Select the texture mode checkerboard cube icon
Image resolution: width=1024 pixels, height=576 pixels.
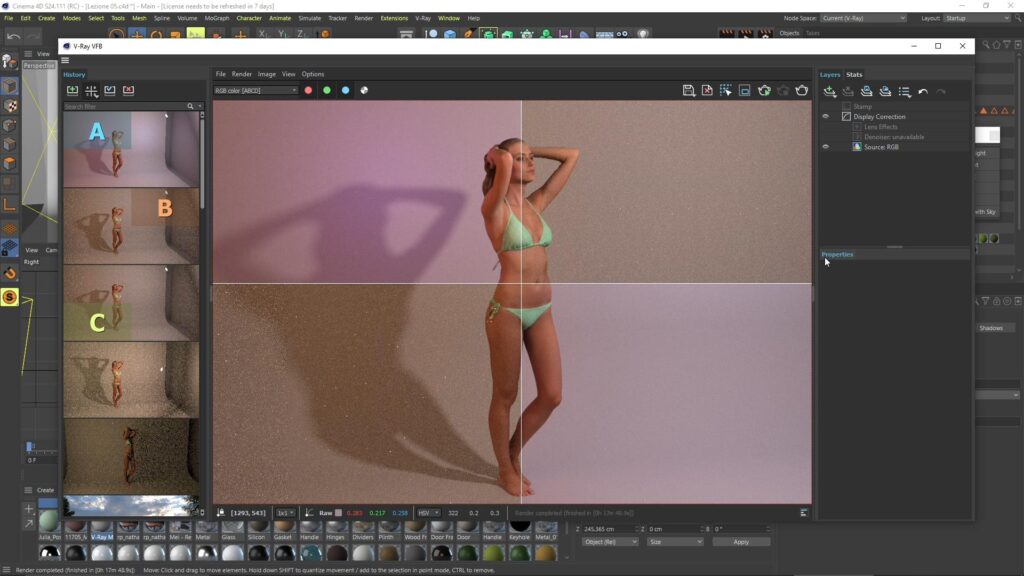click(x=10, y=106)
